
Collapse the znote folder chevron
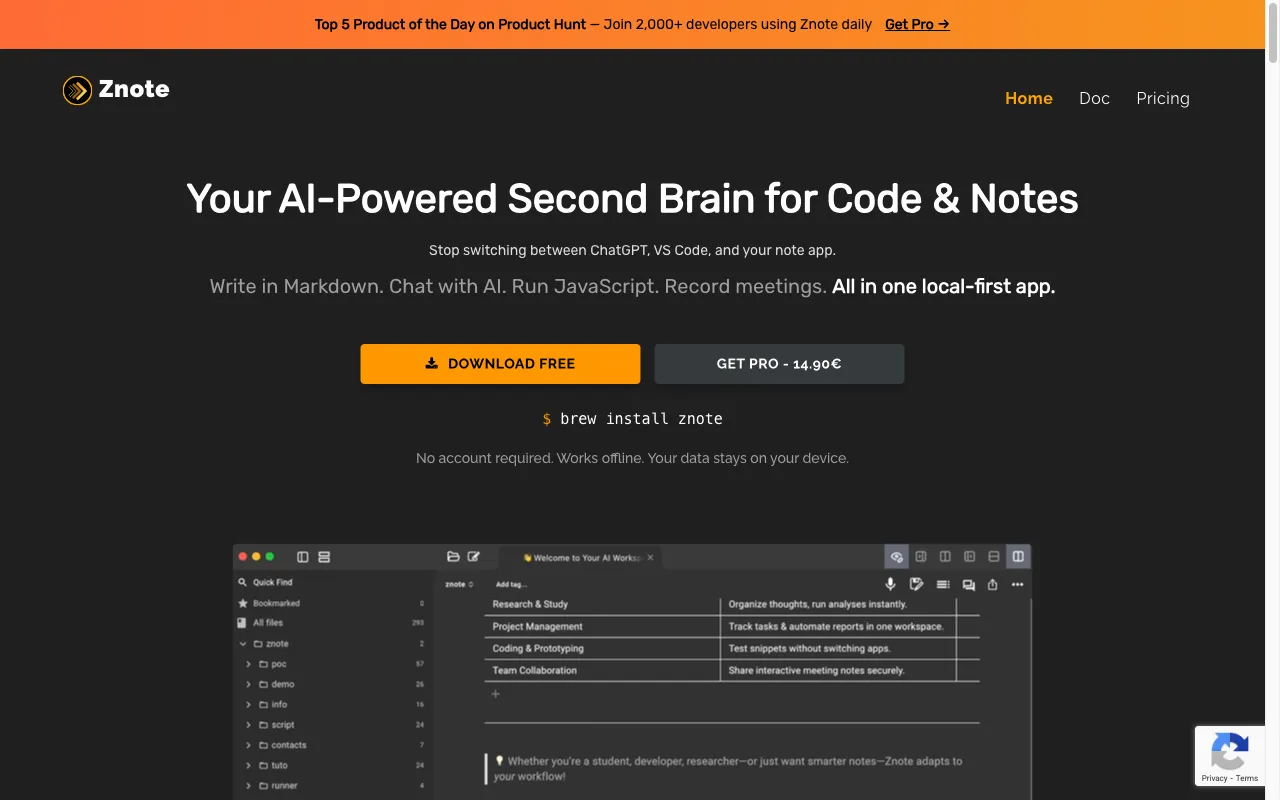coord(243,644)
